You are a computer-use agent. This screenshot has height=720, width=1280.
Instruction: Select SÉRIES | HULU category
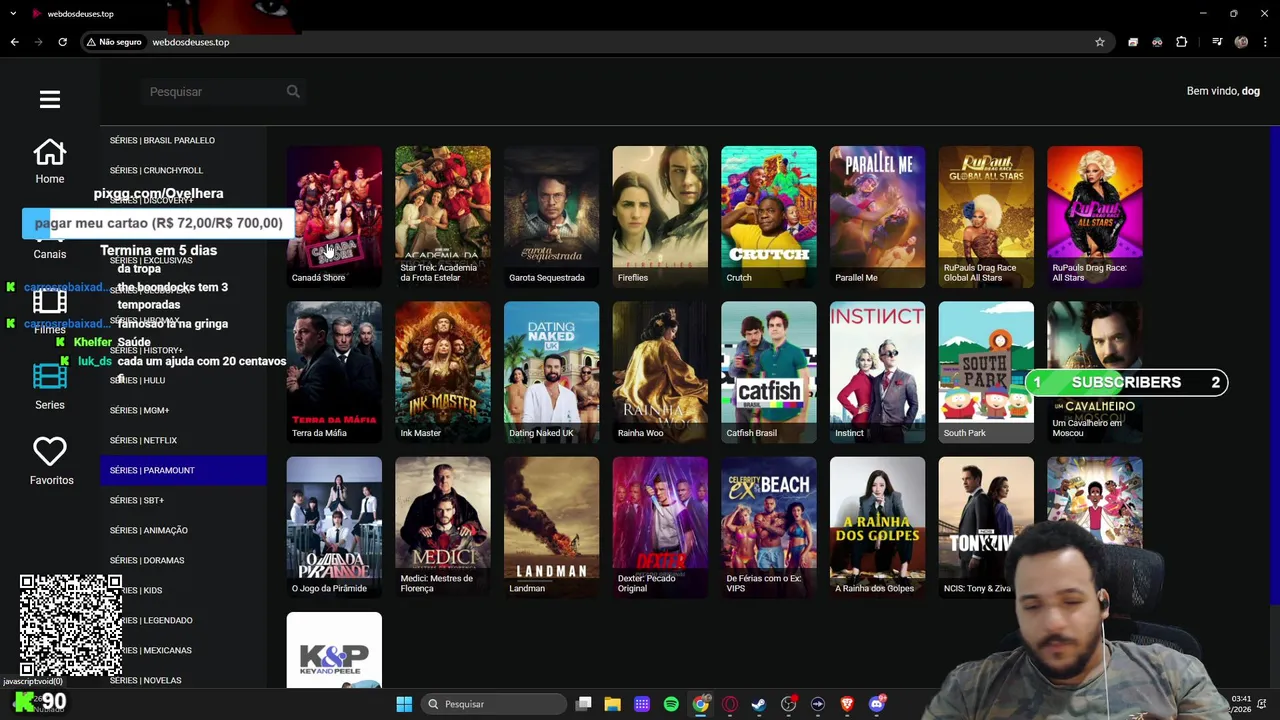point(183,380)
